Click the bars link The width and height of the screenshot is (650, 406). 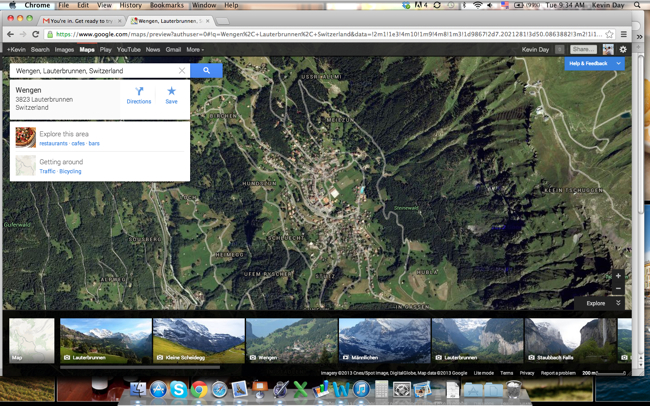(x=94, y=143)
